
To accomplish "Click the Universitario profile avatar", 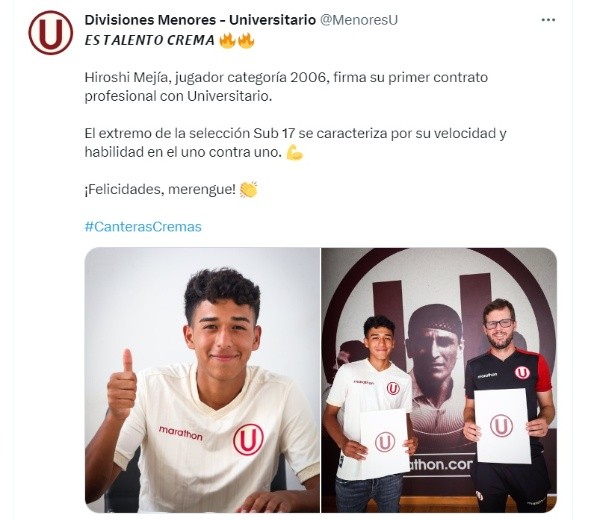I will [x=51, y=33].
